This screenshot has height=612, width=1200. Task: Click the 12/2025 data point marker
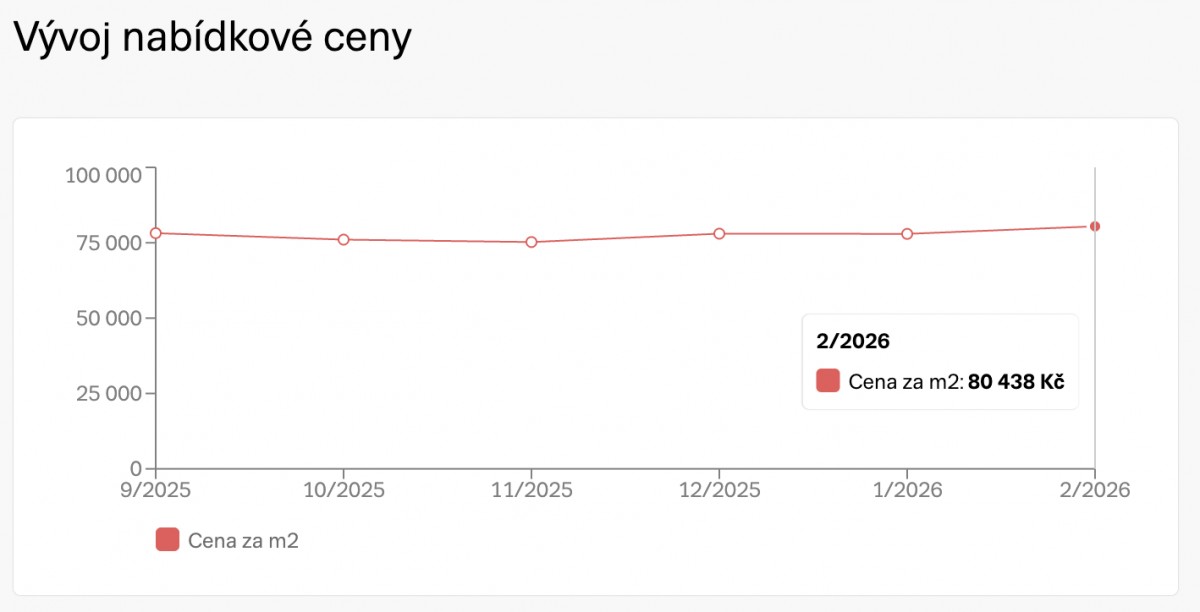719,234
